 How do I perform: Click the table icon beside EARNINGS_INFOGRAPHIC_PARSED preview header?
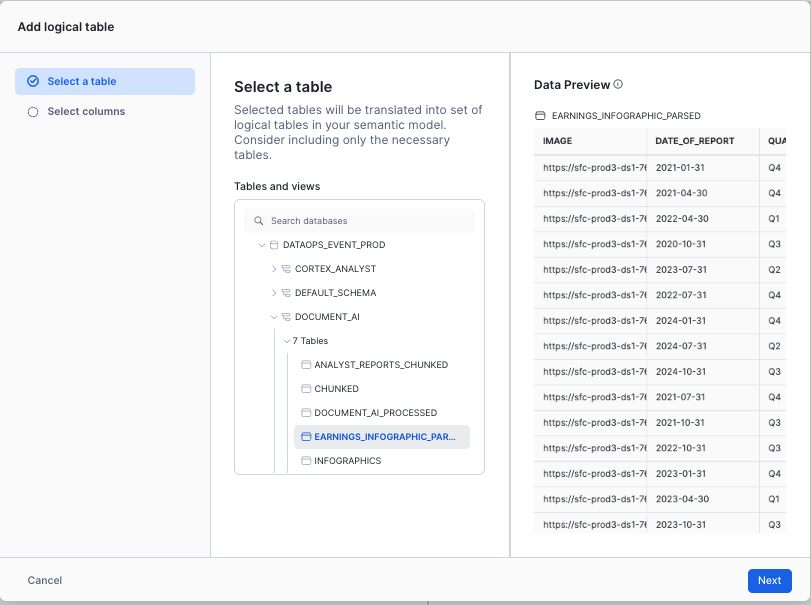540,113
